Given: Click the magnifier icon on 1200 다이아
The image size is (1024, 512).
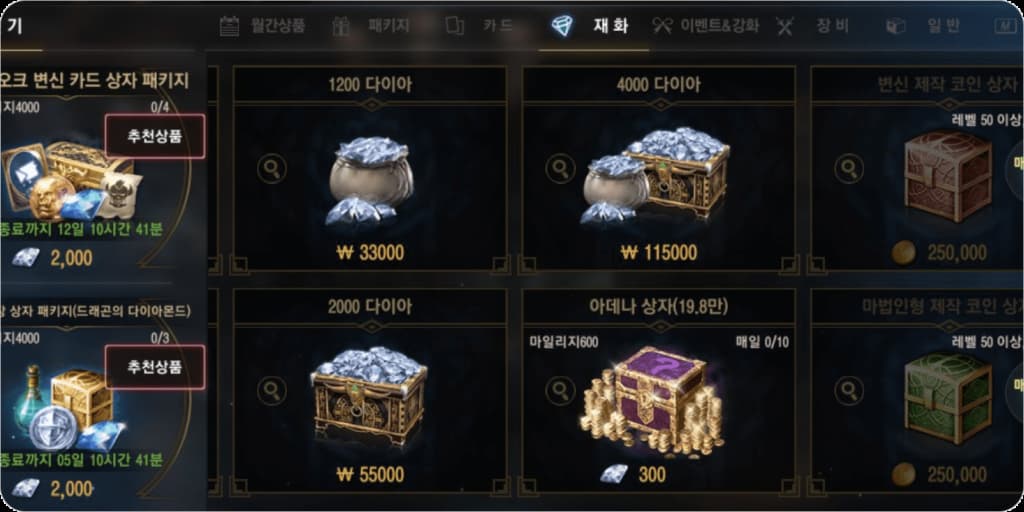Looking at the screenshot, I should click(x=270, y=169).
